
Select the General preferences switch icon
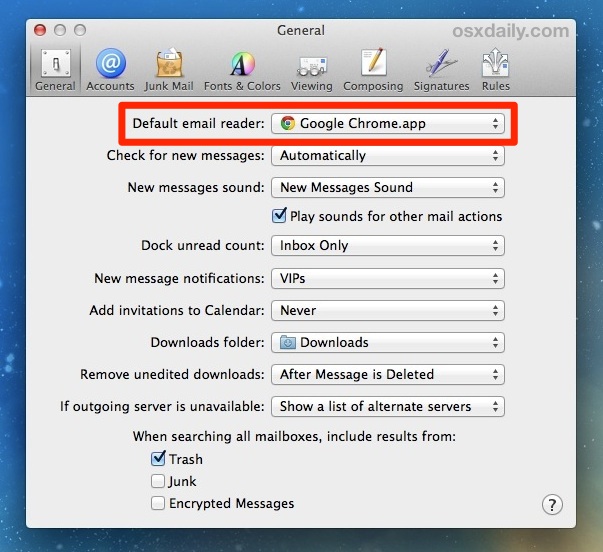coord(56,63)
